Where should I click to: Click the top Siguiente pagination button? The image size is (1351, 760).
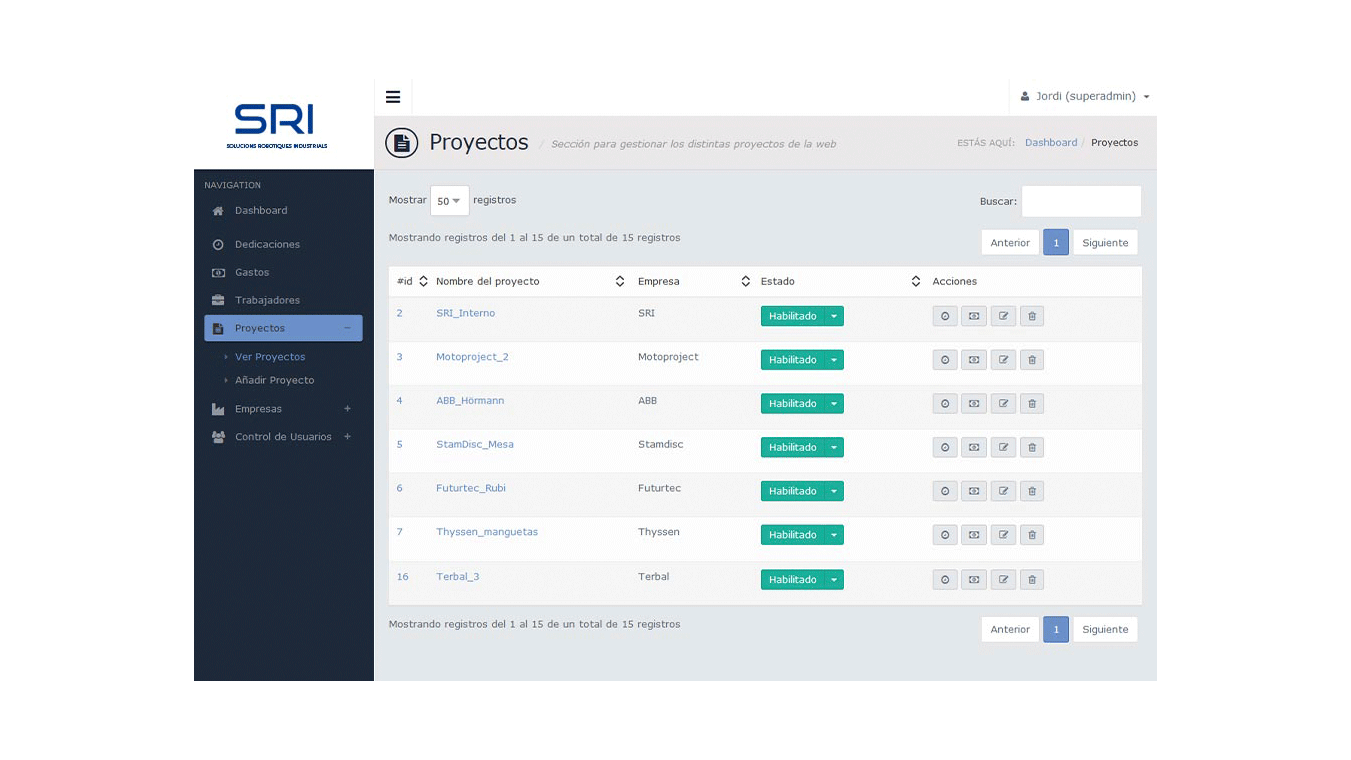tap(1105, 243)
